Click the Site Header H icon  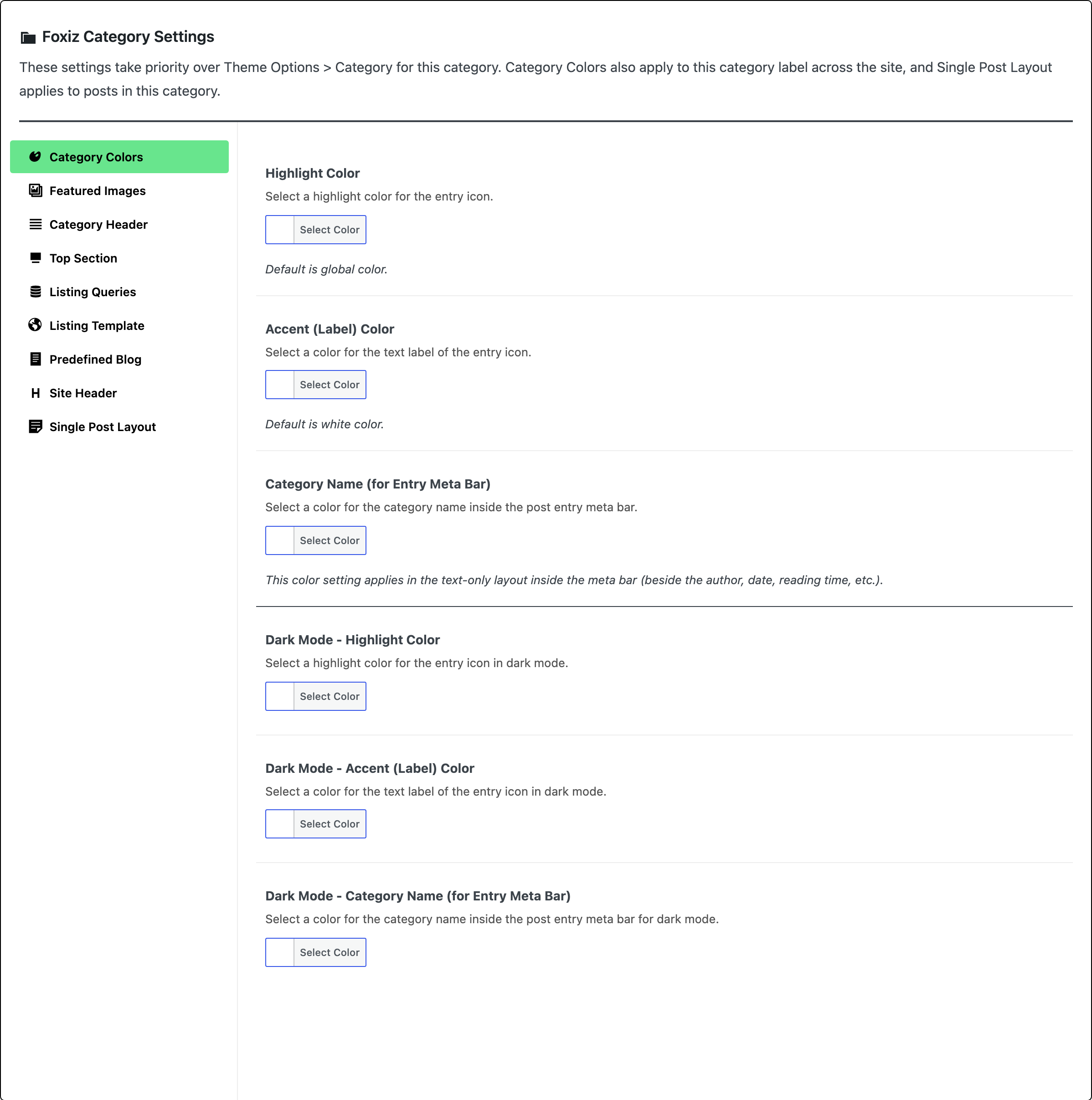point(35,393)
